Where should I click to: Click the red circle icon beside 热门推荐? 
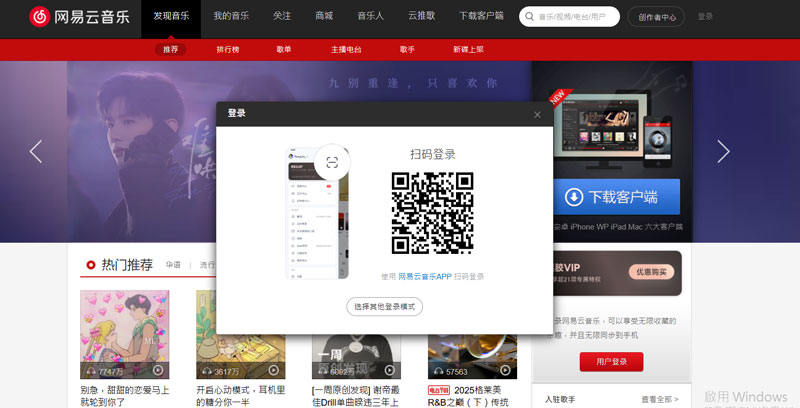pyautogui.click(x=91, y=265)
